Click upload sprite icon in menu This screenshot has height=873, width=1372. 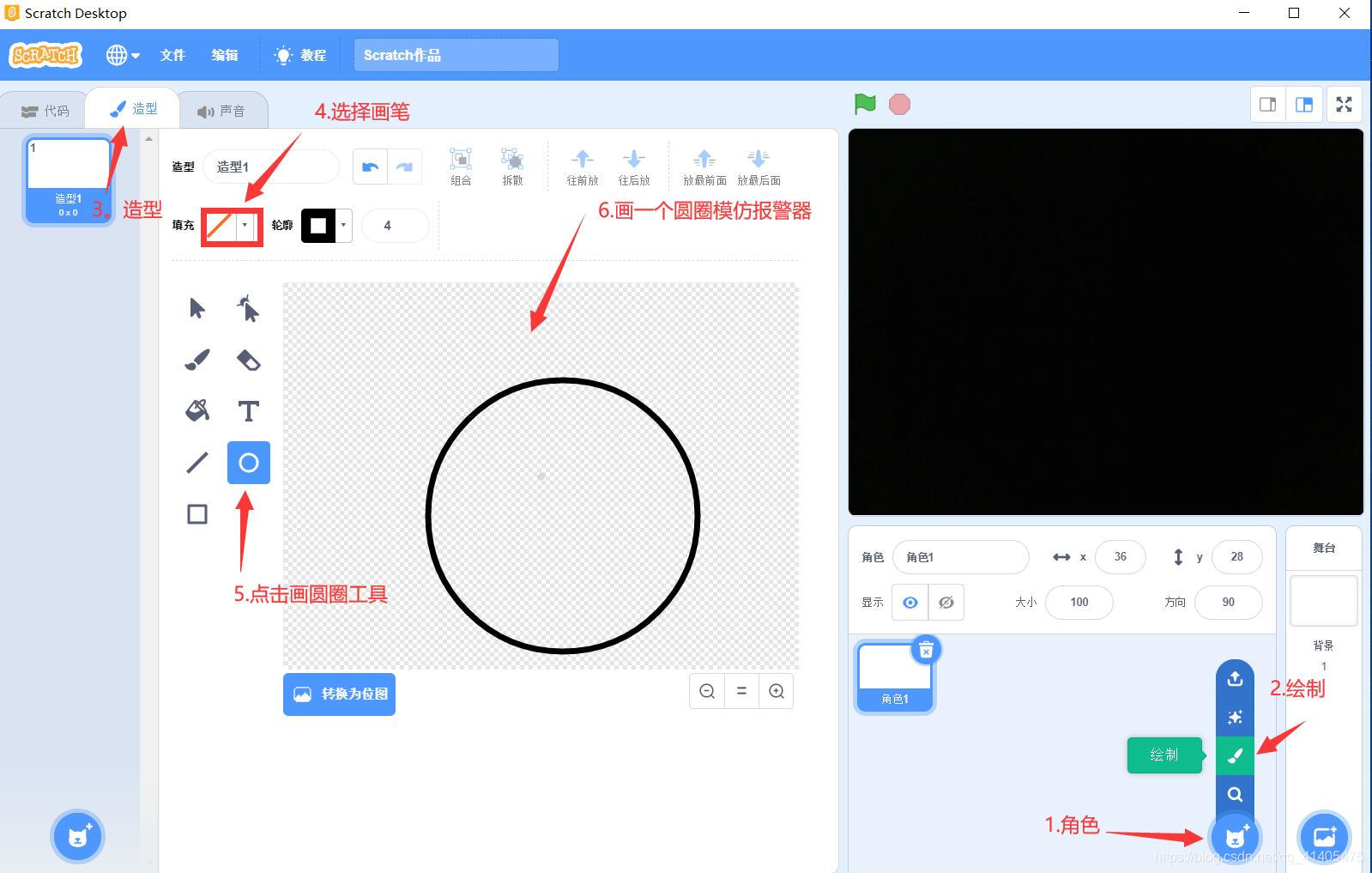(x=1235, y=679)
